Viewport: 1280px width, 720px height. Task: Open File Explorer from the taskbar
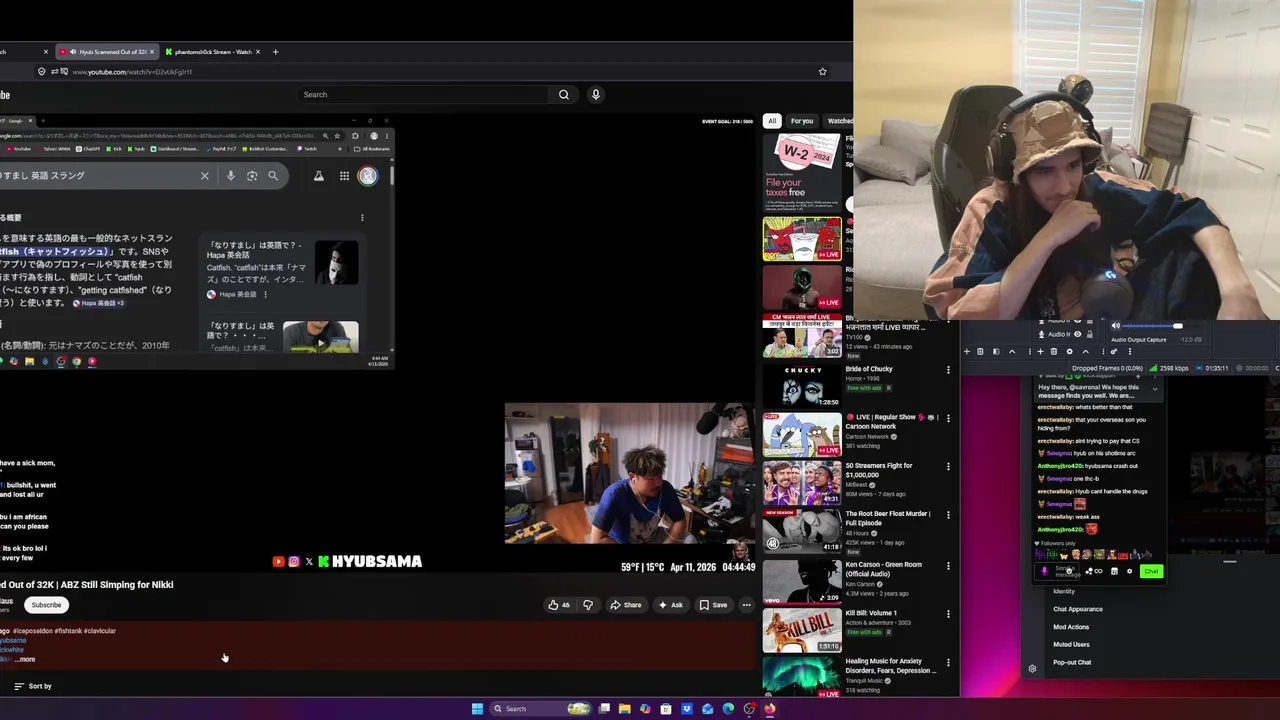[625, 709]
